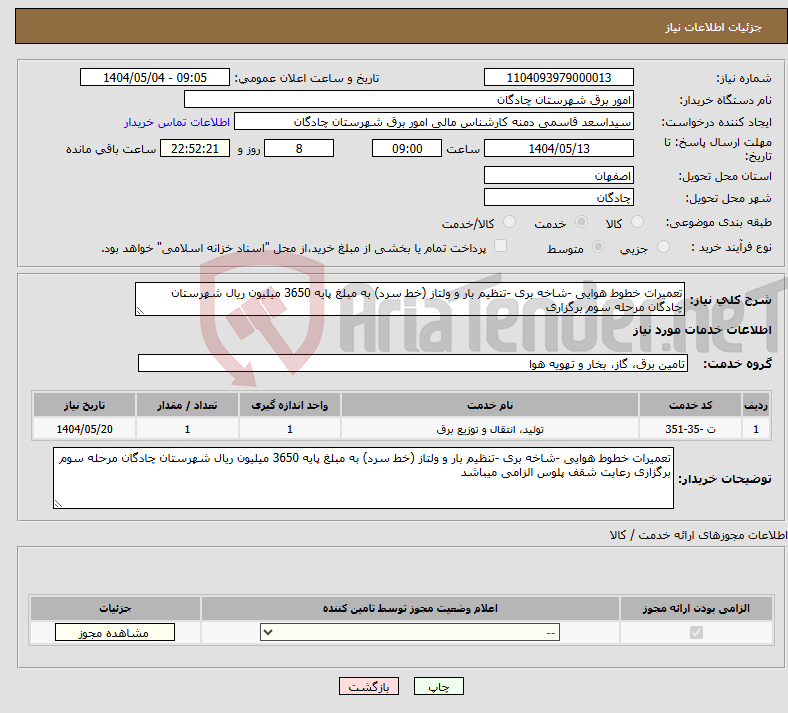Click the buyer organization name field
788x713 pixels.
pyautogui.click(x=409, y=99)
